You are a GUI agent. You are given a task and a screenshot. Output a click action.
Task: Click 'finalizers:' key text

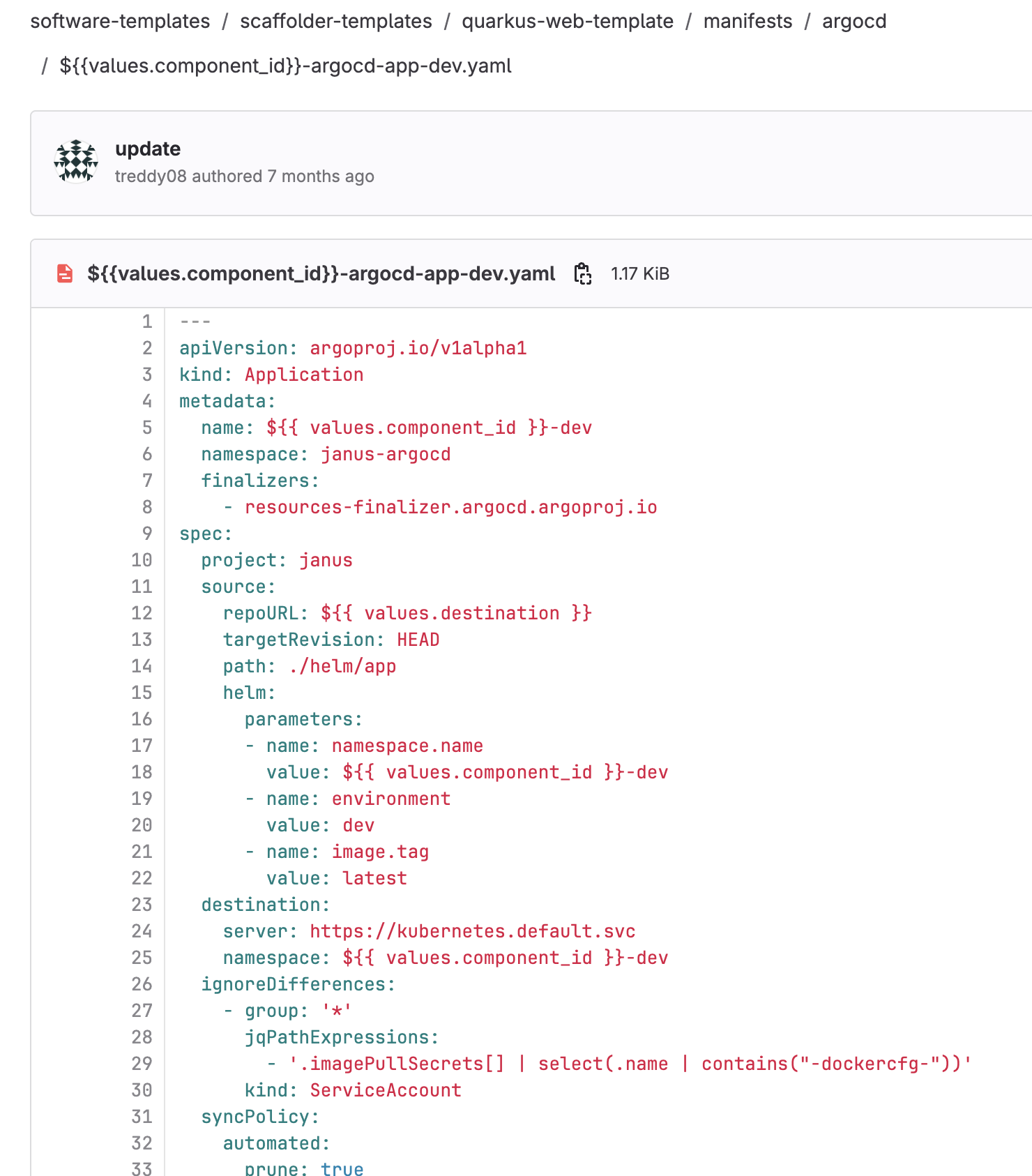tap(260, 481)
